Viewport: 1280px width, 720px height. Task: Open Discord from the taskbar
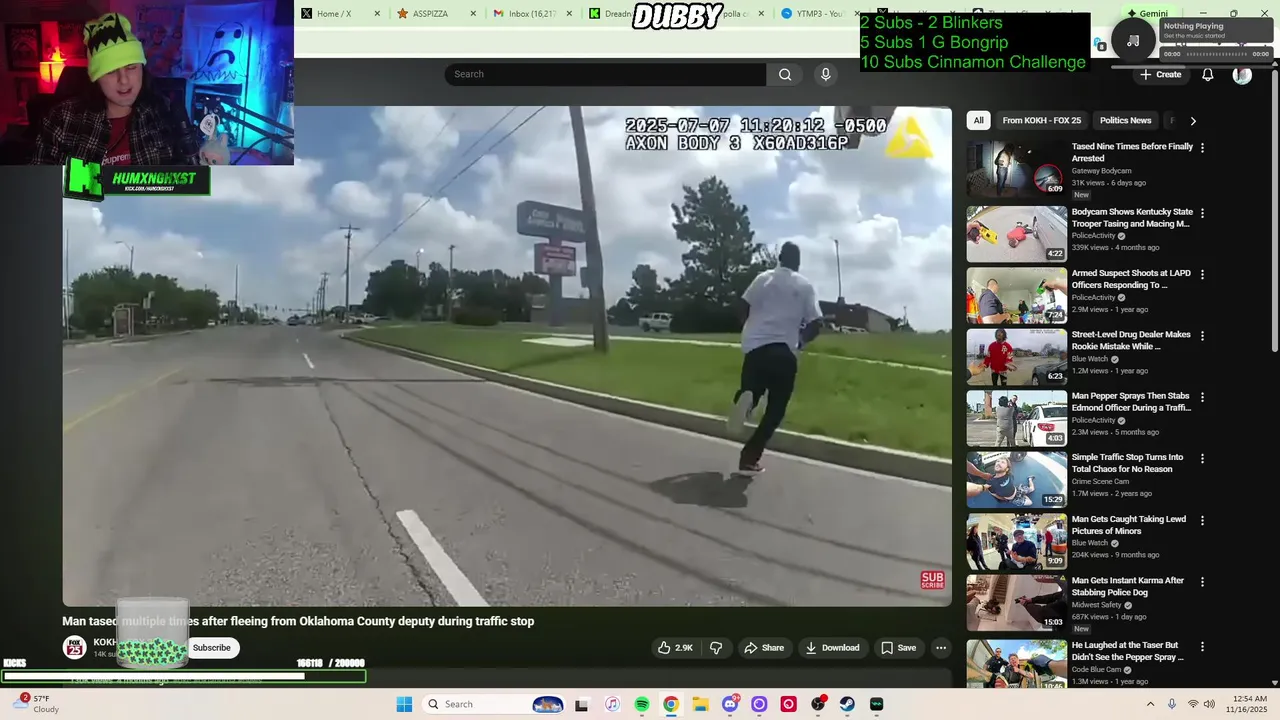coord(730,704)
